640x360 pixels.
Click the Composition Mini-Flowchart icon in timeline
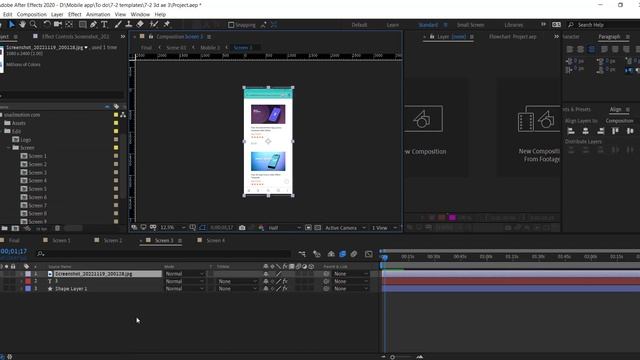click(302, 254)
